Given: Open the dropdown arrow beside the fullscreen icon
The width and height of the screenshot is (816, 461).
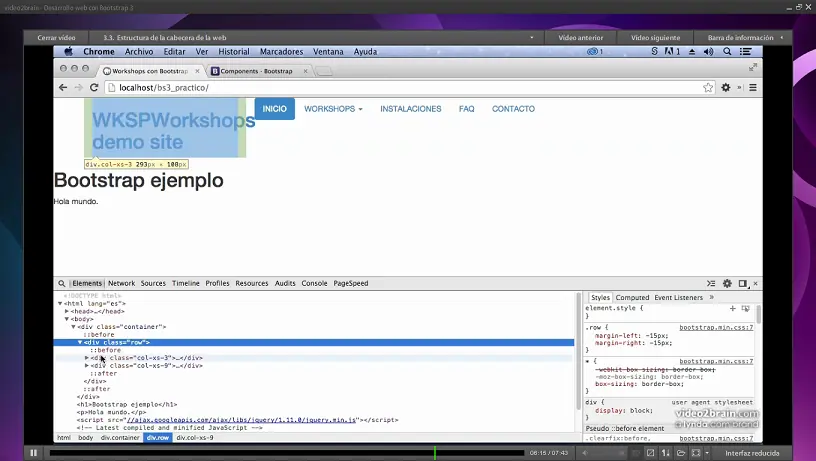Looking at the screenshot, I should pyautogui.click(x=707, y=453).
